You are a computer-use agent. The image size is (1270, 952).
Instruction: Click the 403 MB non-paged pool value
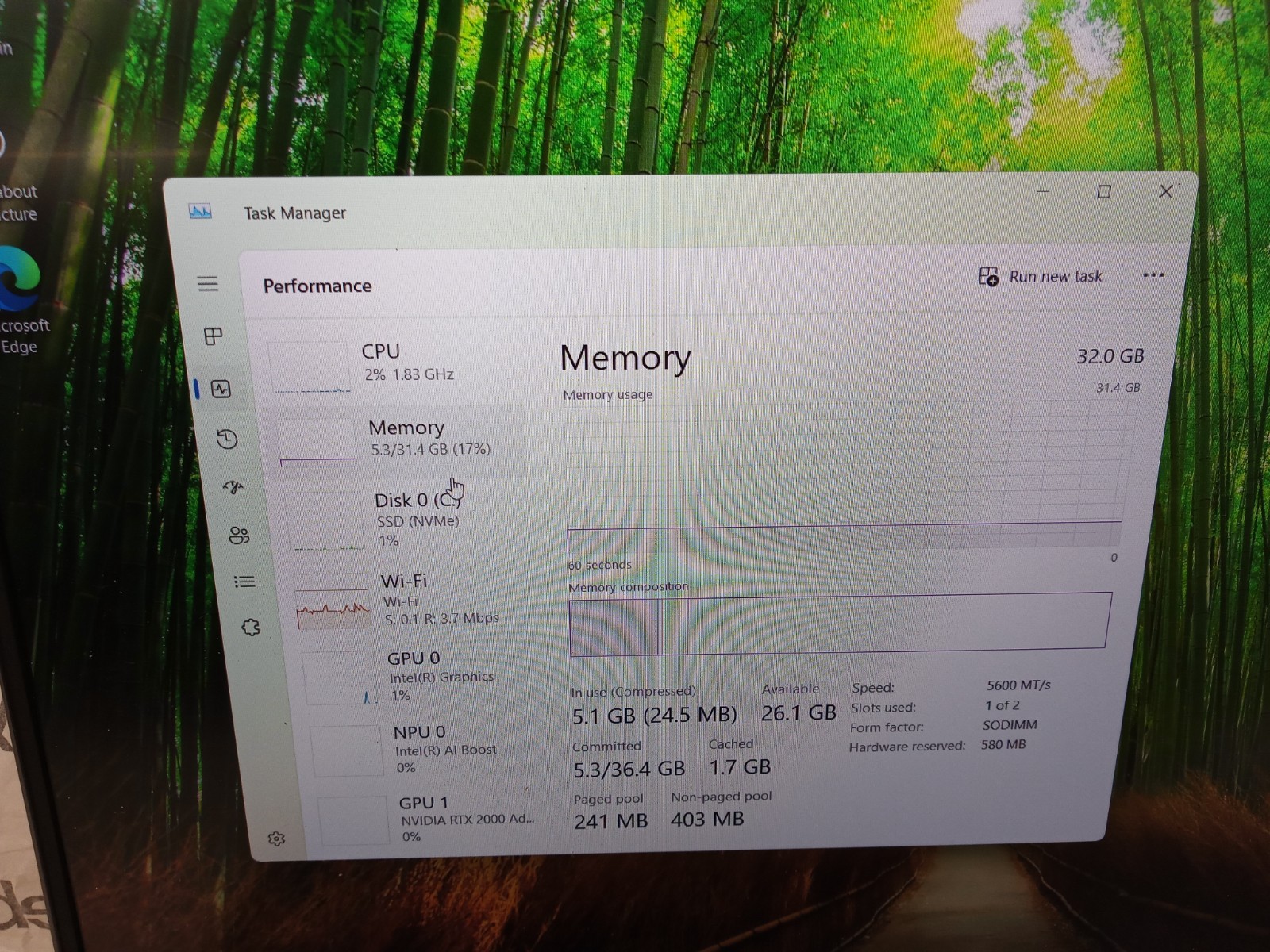tap(707, 819)
